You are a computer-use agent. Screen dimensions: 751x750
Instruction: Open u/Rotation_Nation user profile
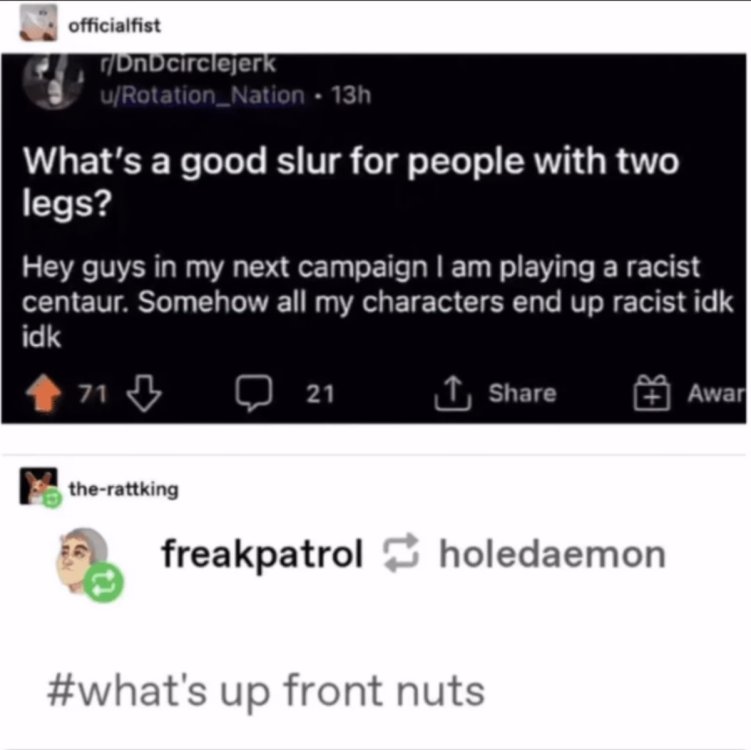[x=202, y=95]
